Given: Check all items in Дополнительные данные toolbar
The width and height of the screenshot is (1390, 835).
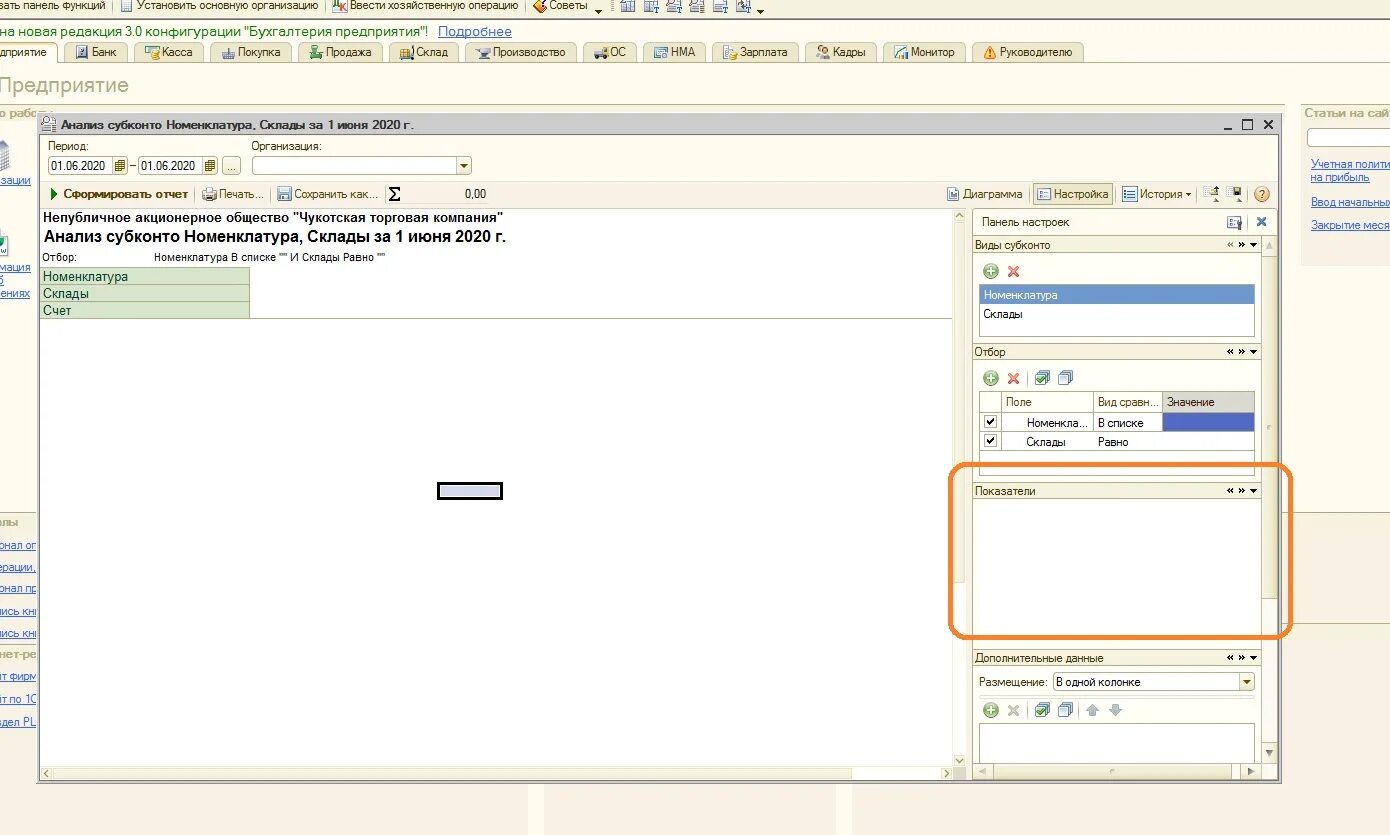Looking at the screenshot, I should coord(1042,710).
